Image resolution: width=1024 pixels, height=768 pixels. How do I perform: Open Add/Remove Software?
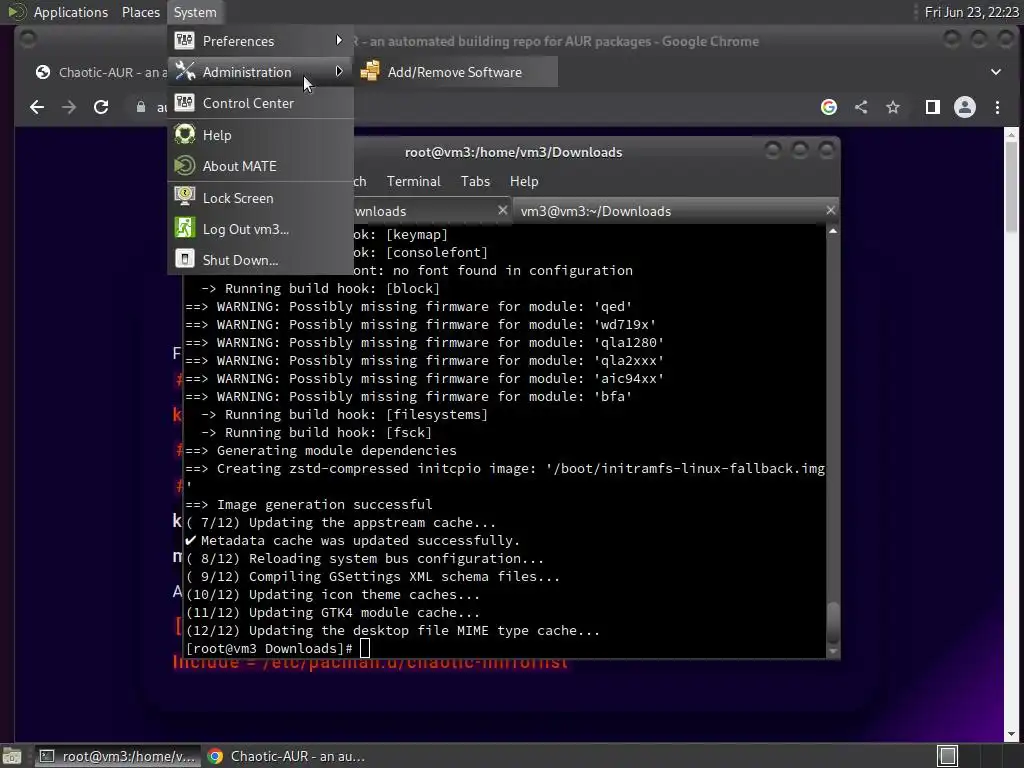(456, 72)
